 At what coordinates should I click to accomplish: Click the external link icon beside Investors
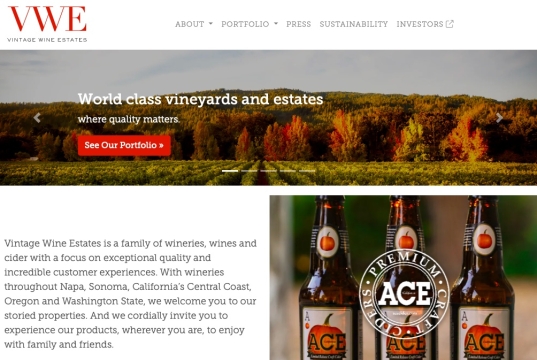pyautogui.click(x=450, y=24)
